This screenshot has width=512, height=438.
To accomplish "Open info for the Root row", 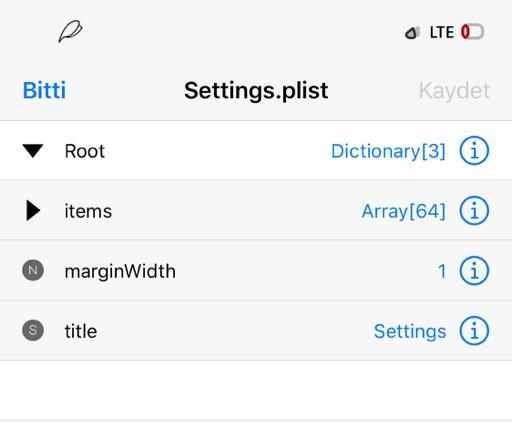I will coord(474,151).
